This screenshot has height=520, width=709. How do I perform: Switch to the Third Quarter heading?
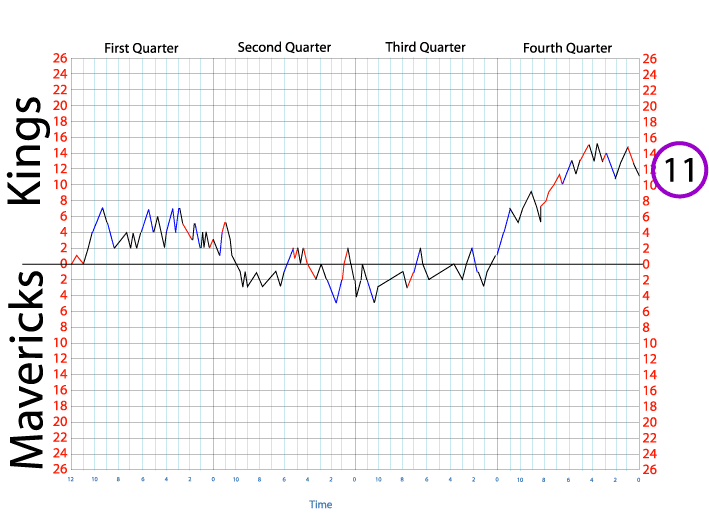425,48
